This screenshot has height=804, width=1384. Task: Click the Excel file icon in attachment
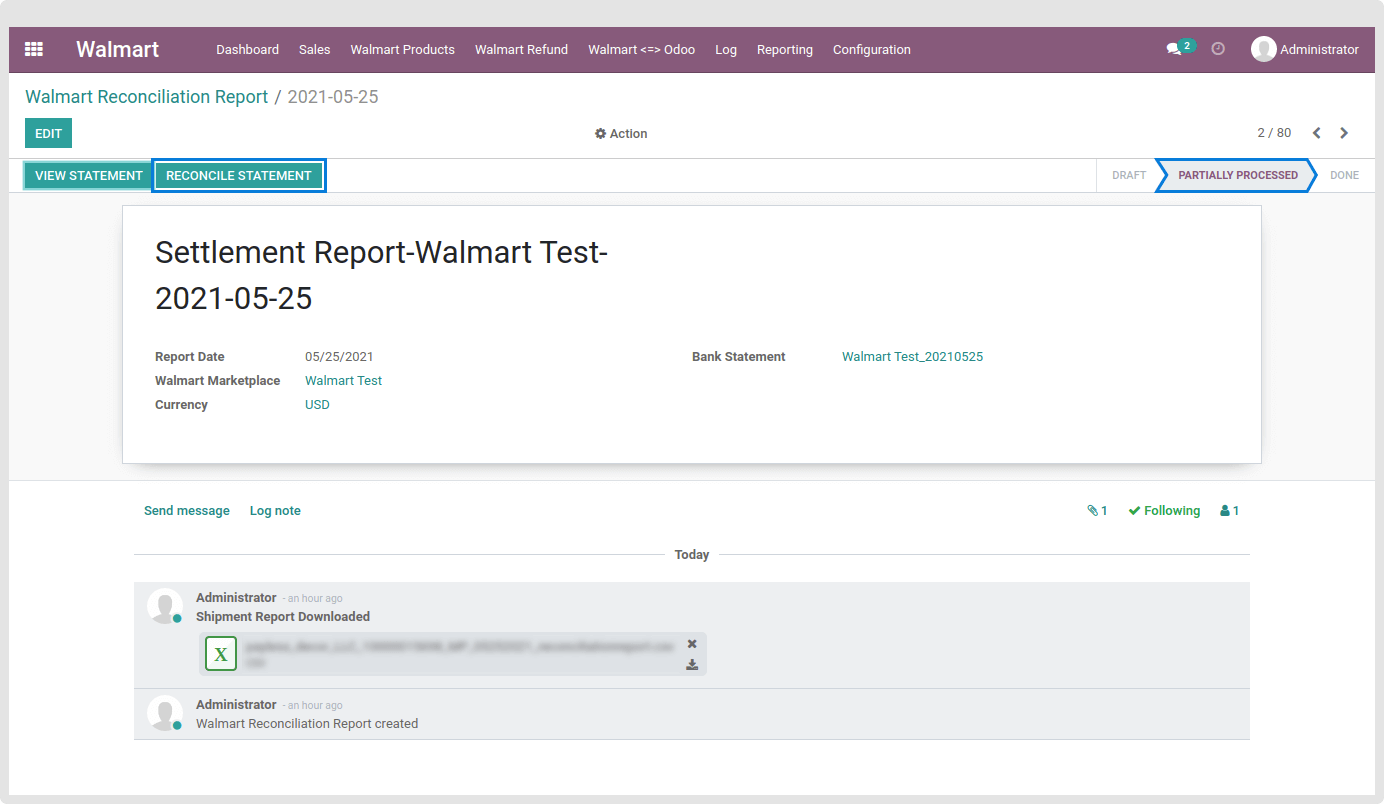pos(221,654)
